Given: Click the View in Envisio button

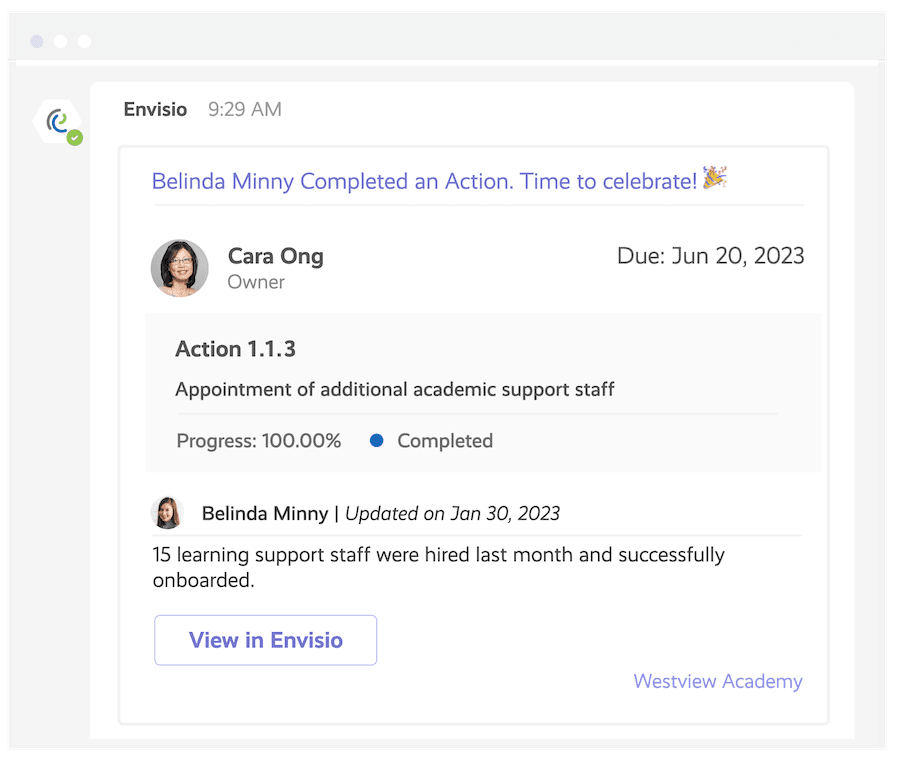Looking at the screenshot, I should click(265, 640).
